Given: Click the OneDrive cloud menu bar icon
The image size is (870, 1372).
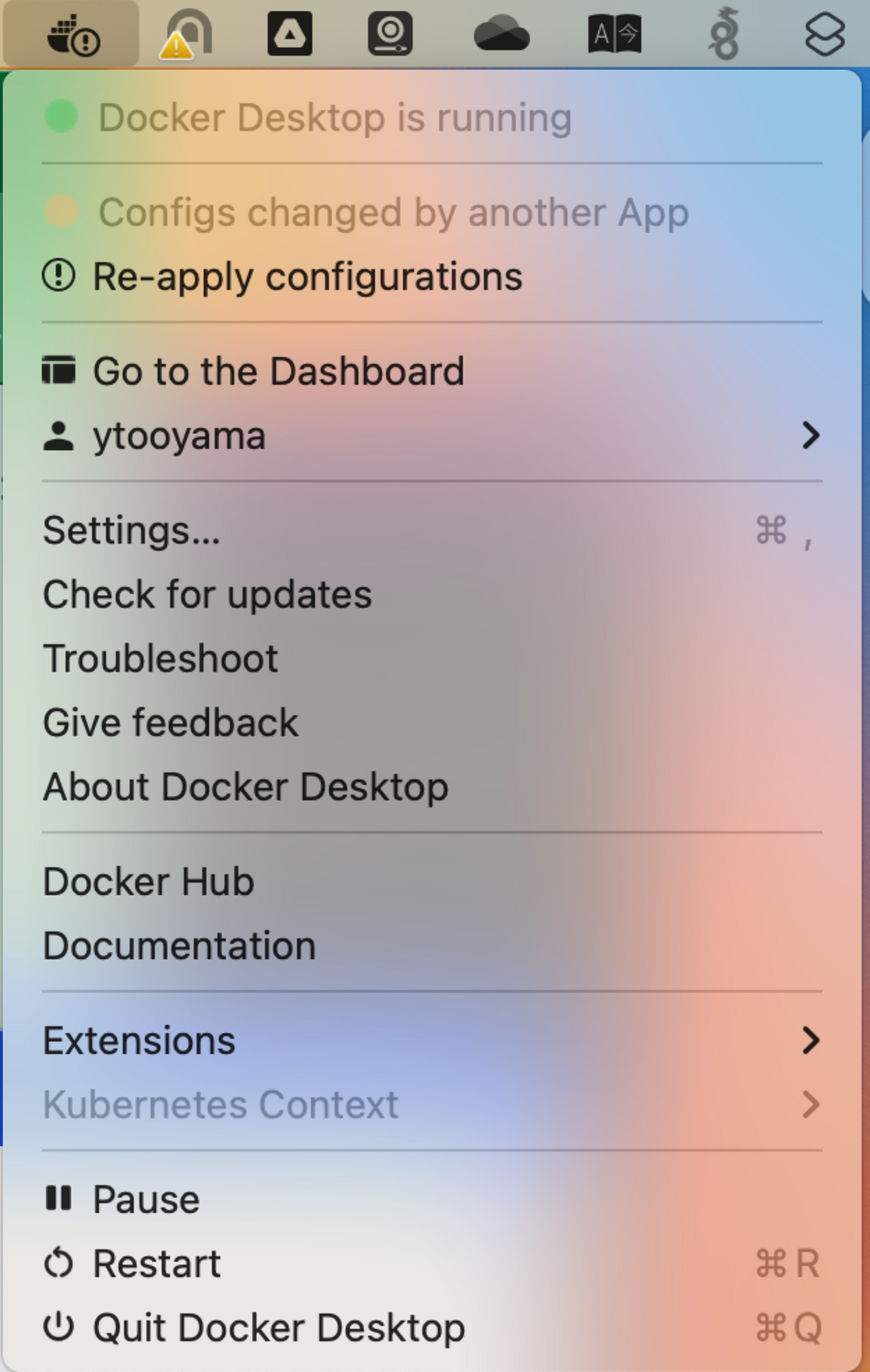Looking at the screenshot, I should tap(501, 34).
